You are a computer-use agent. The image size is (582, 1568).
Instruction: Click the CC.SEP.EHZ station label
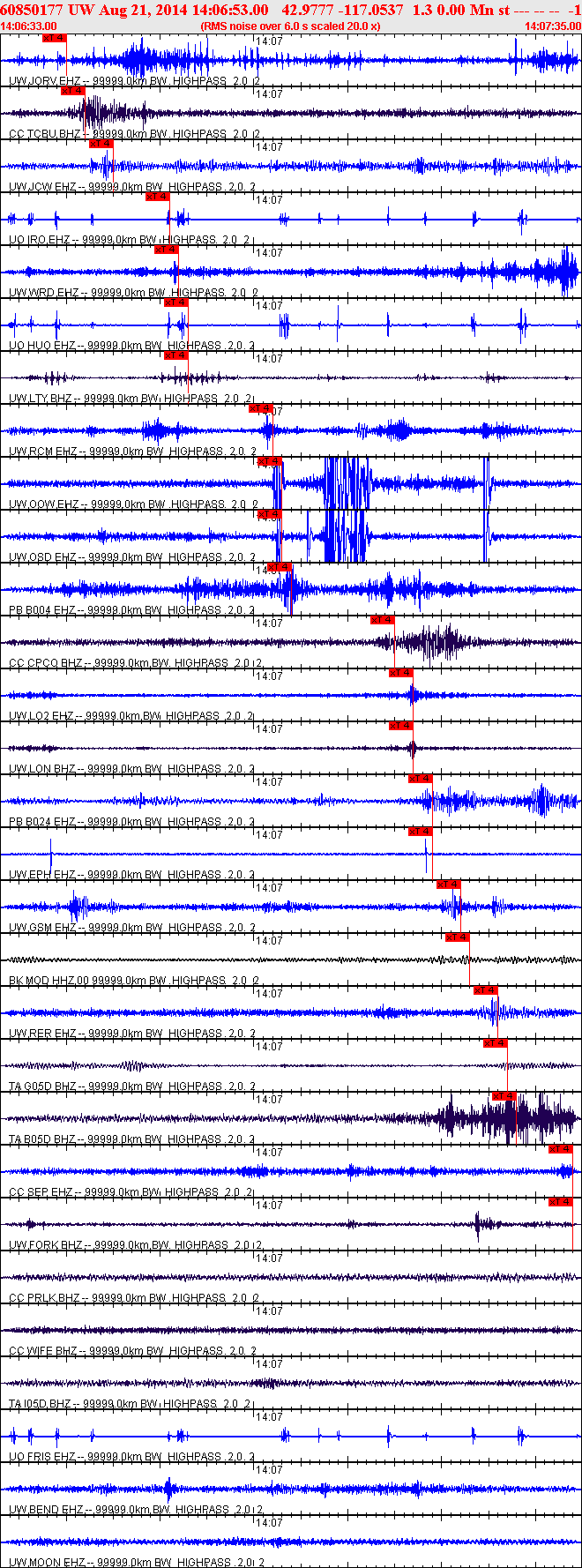(41, 1192)
